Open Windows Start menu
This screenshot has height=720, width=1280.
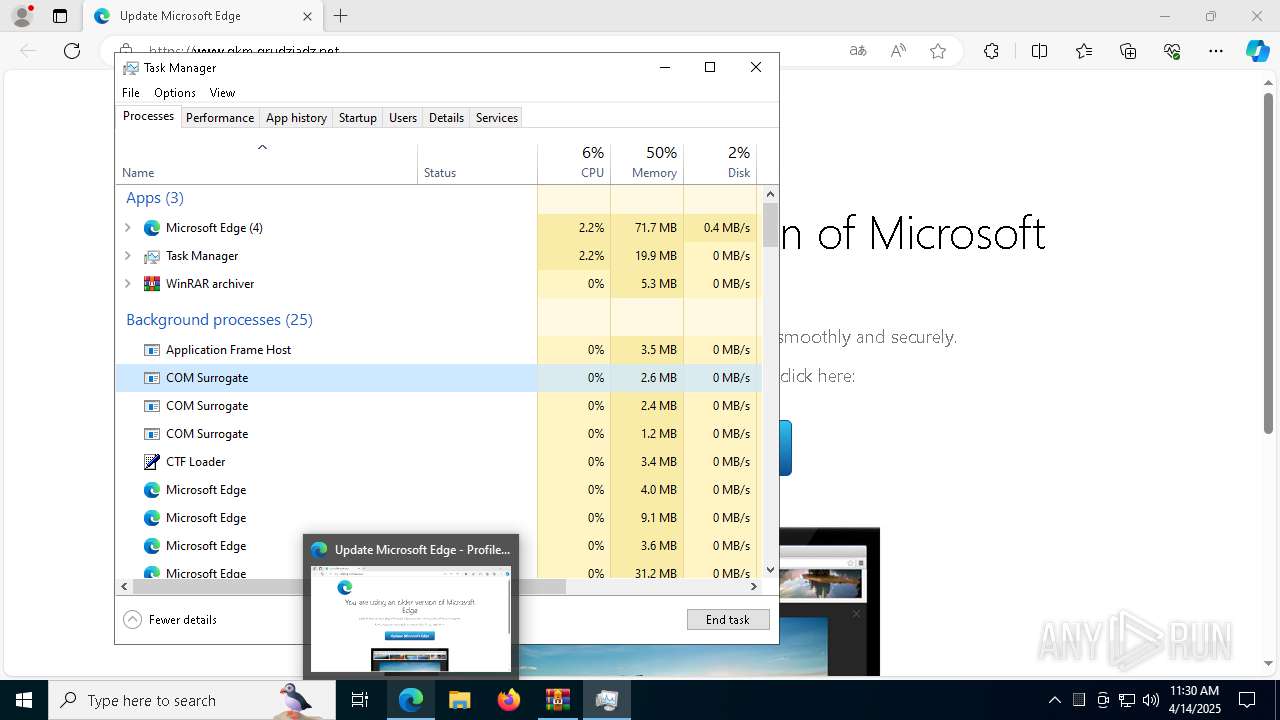24,700
